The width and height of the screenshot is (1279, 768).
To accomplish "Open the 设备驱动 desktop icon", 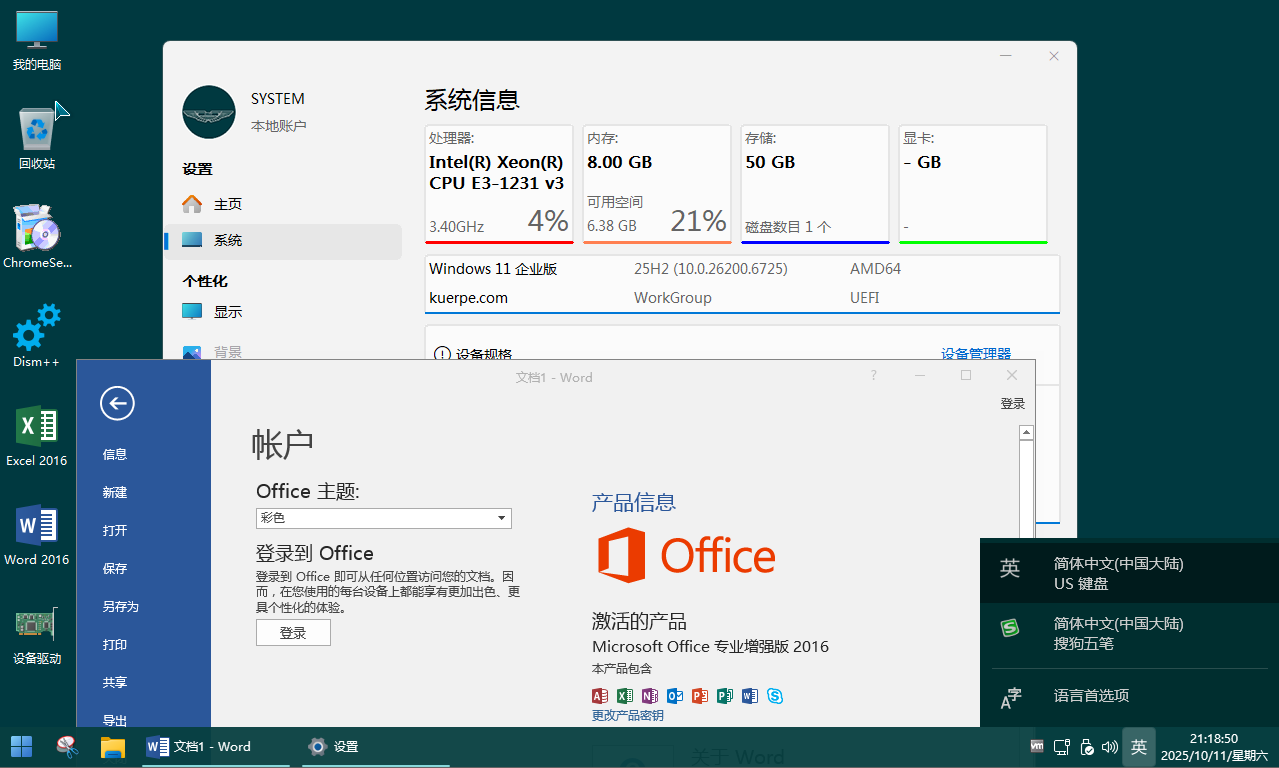I will (x=37, y=632).
